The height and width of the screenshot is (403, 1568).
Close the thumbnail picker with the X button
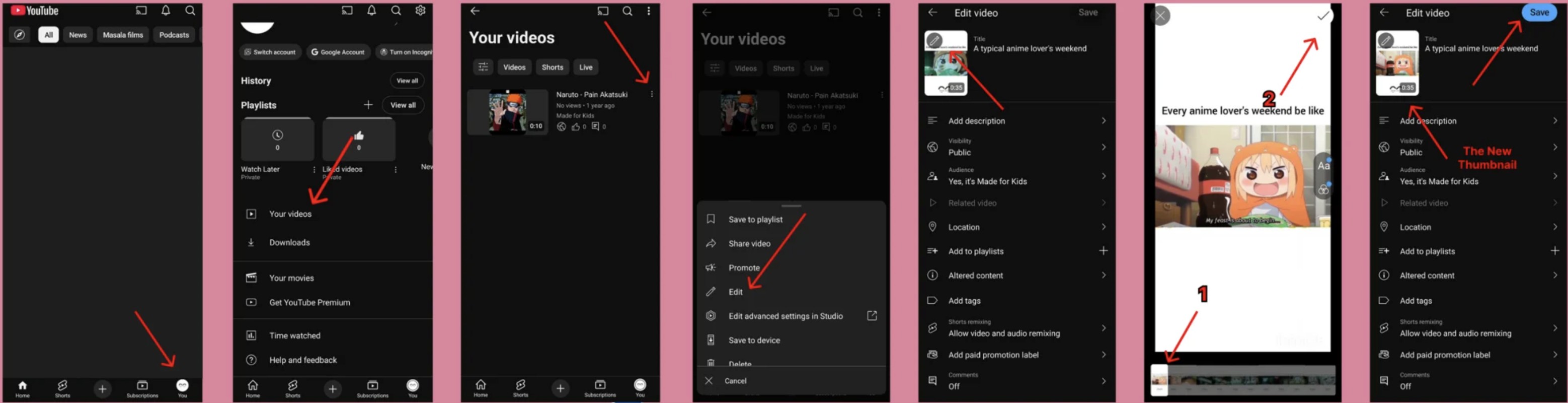[1160, 16]
